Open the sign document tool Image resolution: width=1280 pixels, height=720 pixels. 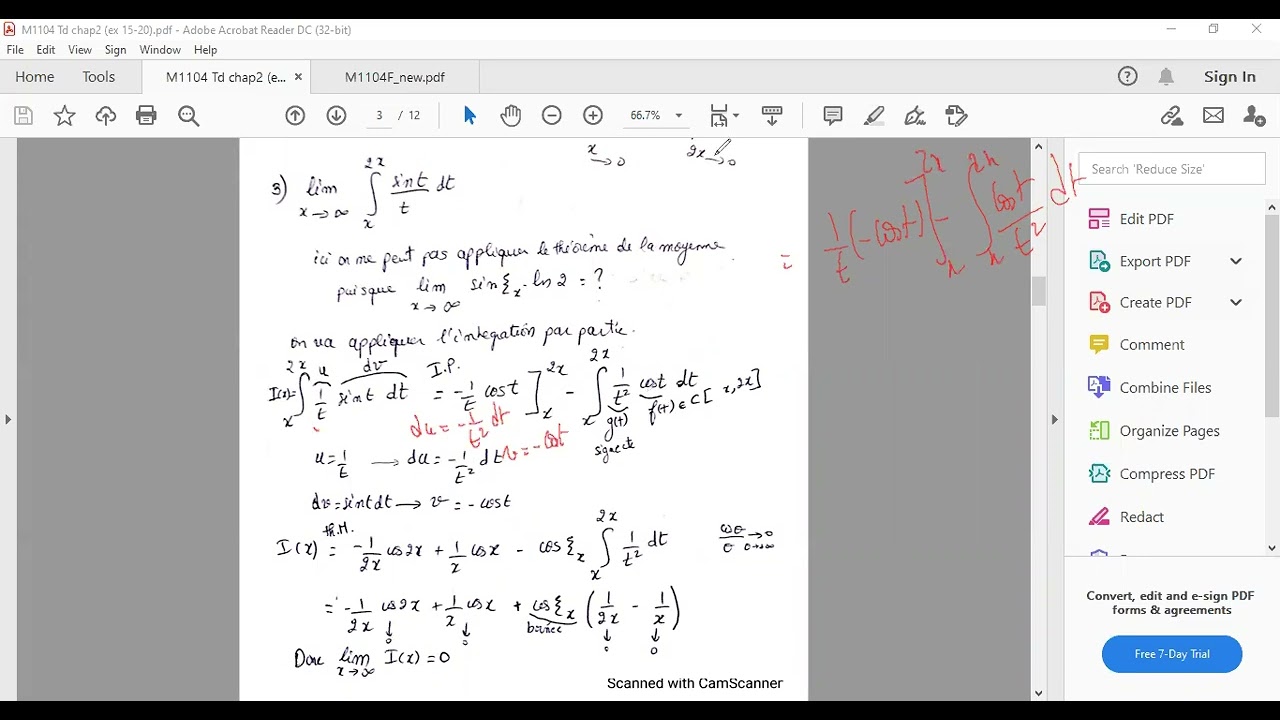915,116
